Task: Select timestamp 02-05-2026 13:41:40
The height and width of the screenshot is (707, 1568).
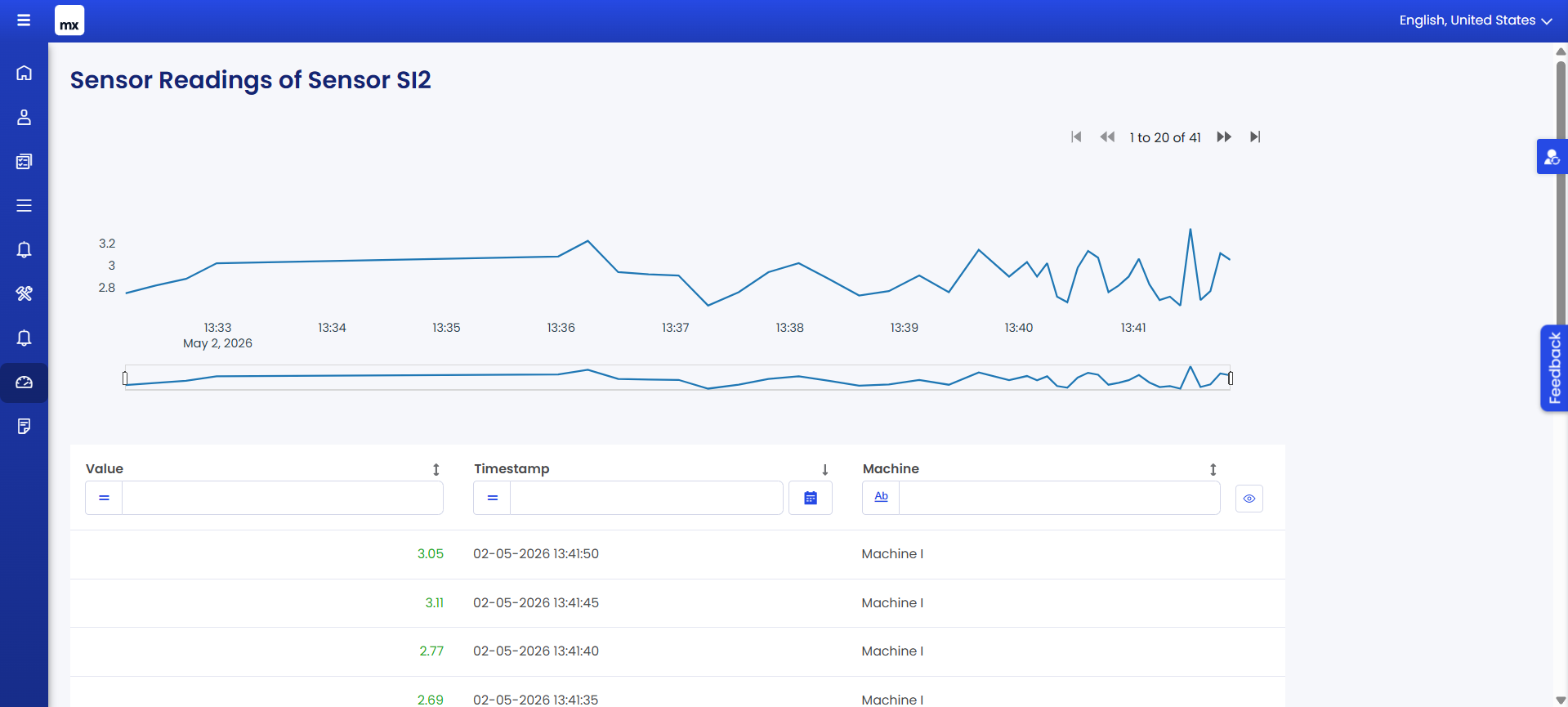Action: click(536, 651)
